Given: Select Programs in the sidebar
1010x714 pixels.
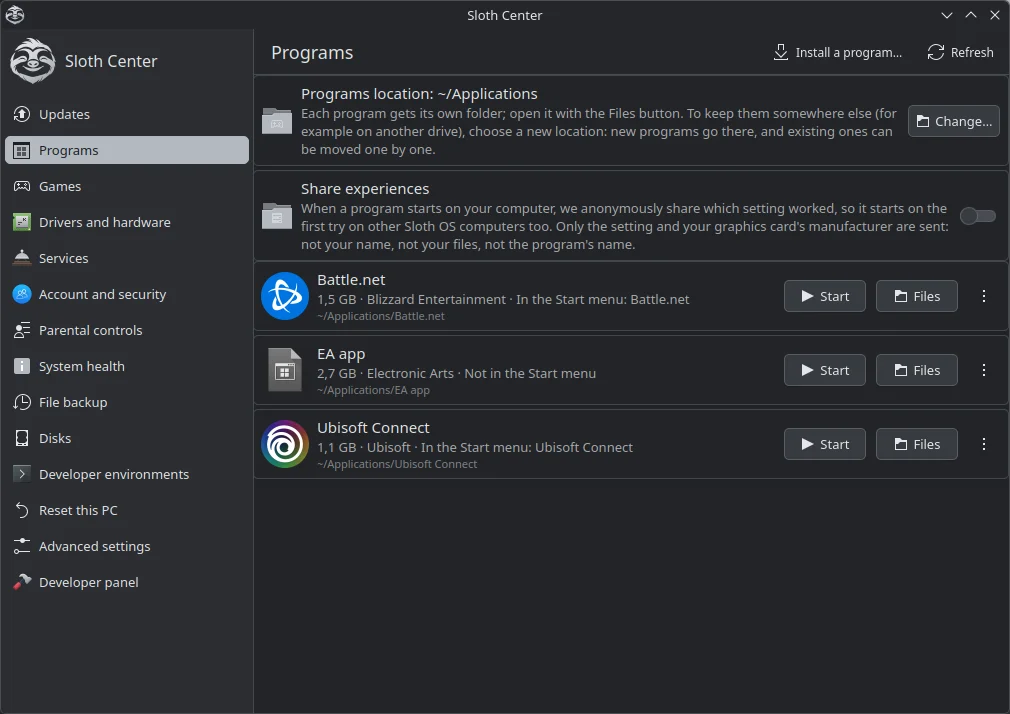Looking at the screenshot, I should click(127, 150).
